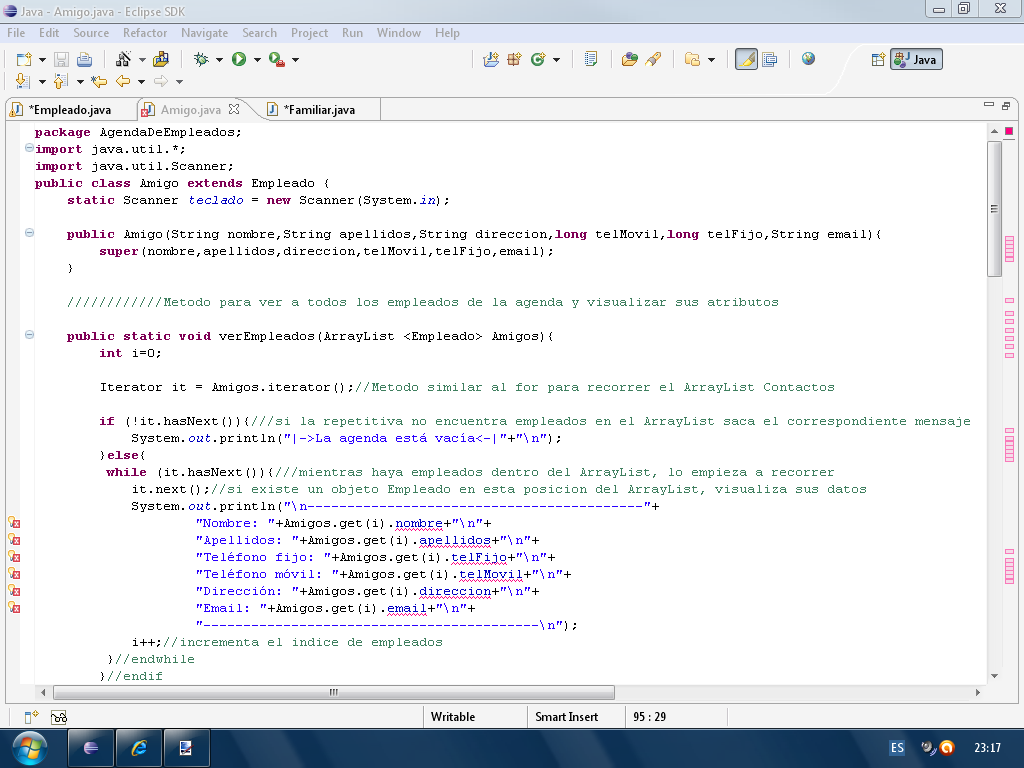Viewport: 1024px width, 768px height.
Task: Open Next Annotation dropdown arrow
Action: pos(42,82)
